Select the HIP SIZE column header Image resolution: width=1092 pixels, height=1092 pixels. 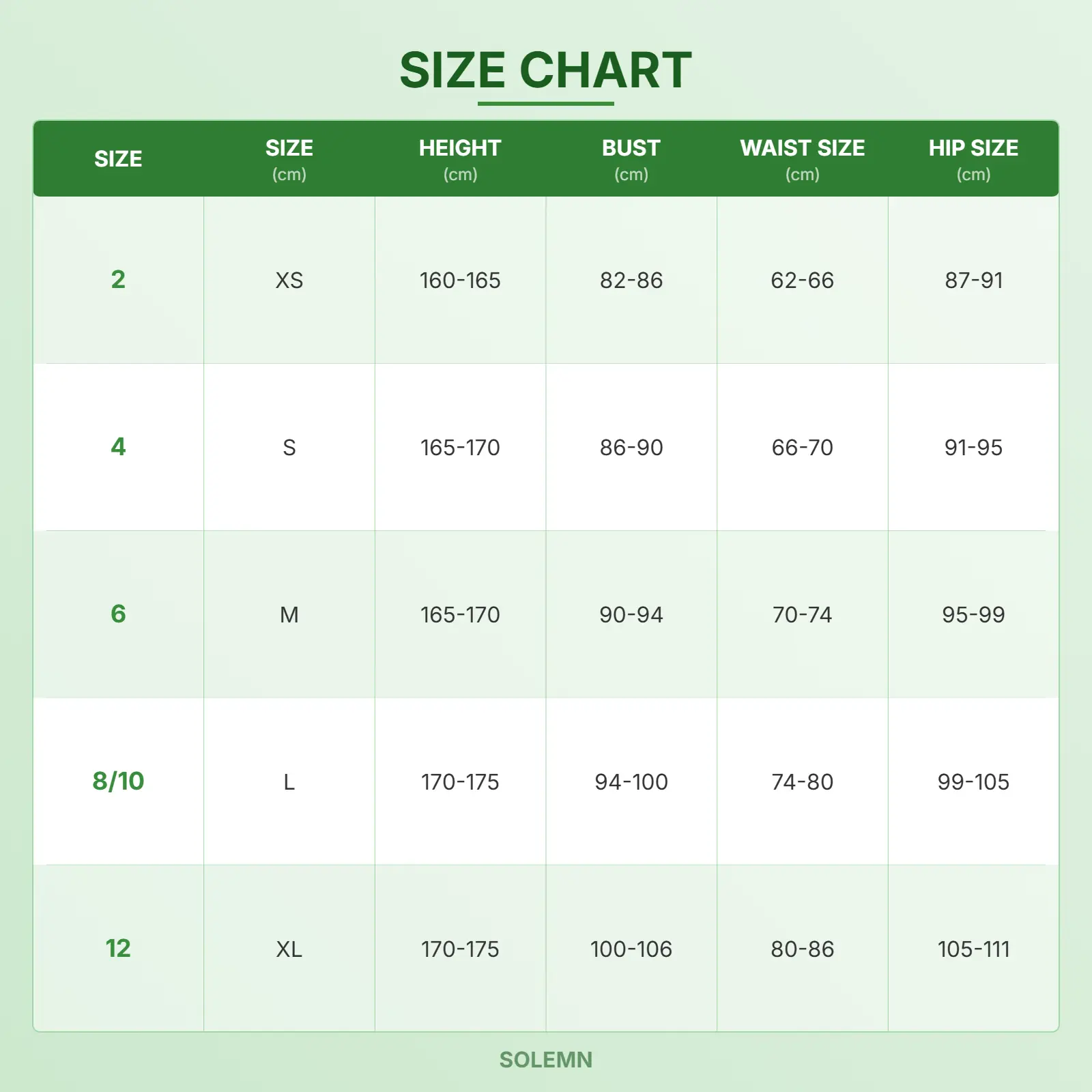pyautogui.click(x=973, y=159)
